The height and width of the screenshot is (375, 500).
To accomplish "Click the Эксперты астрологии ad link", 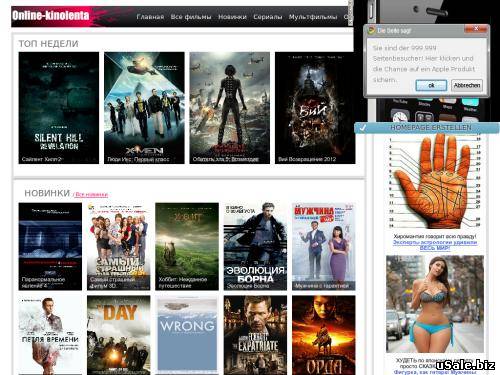I will click(435, 245).
